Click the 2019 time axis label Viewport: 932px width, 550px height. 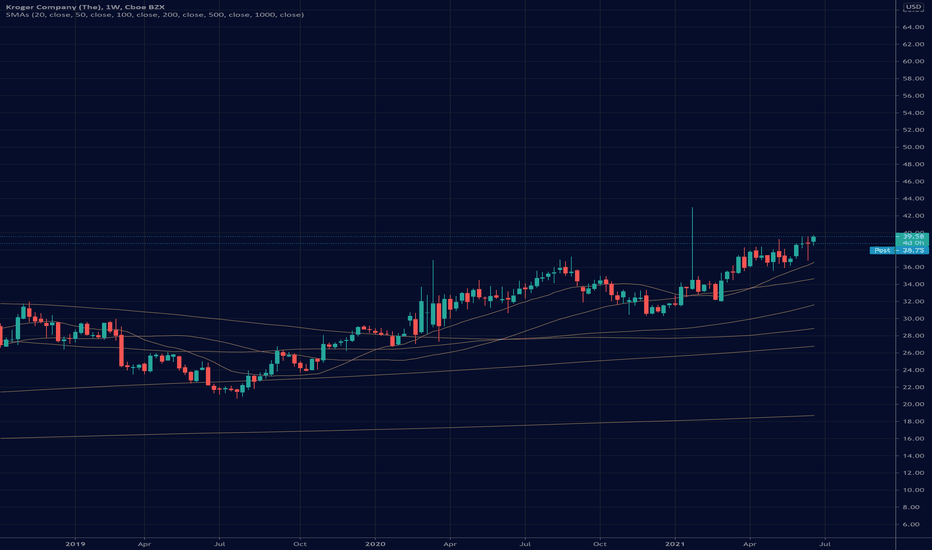tap(75, 544)
